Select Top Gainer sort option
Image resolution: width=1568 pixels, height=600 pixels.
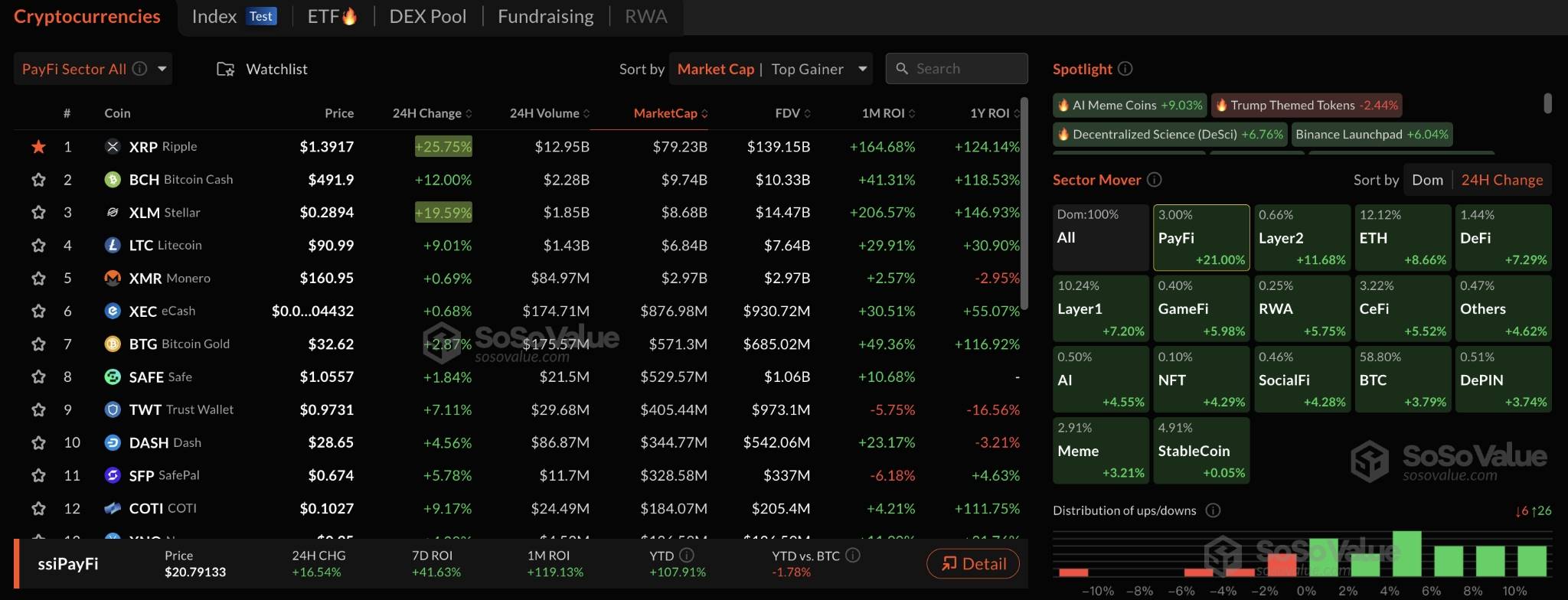point(807,69)
